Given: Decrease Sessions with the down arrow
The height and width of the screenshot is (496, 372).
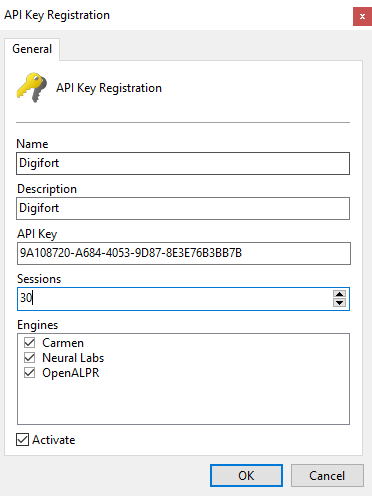Looking at the screenshot, I should pos(339,303).
